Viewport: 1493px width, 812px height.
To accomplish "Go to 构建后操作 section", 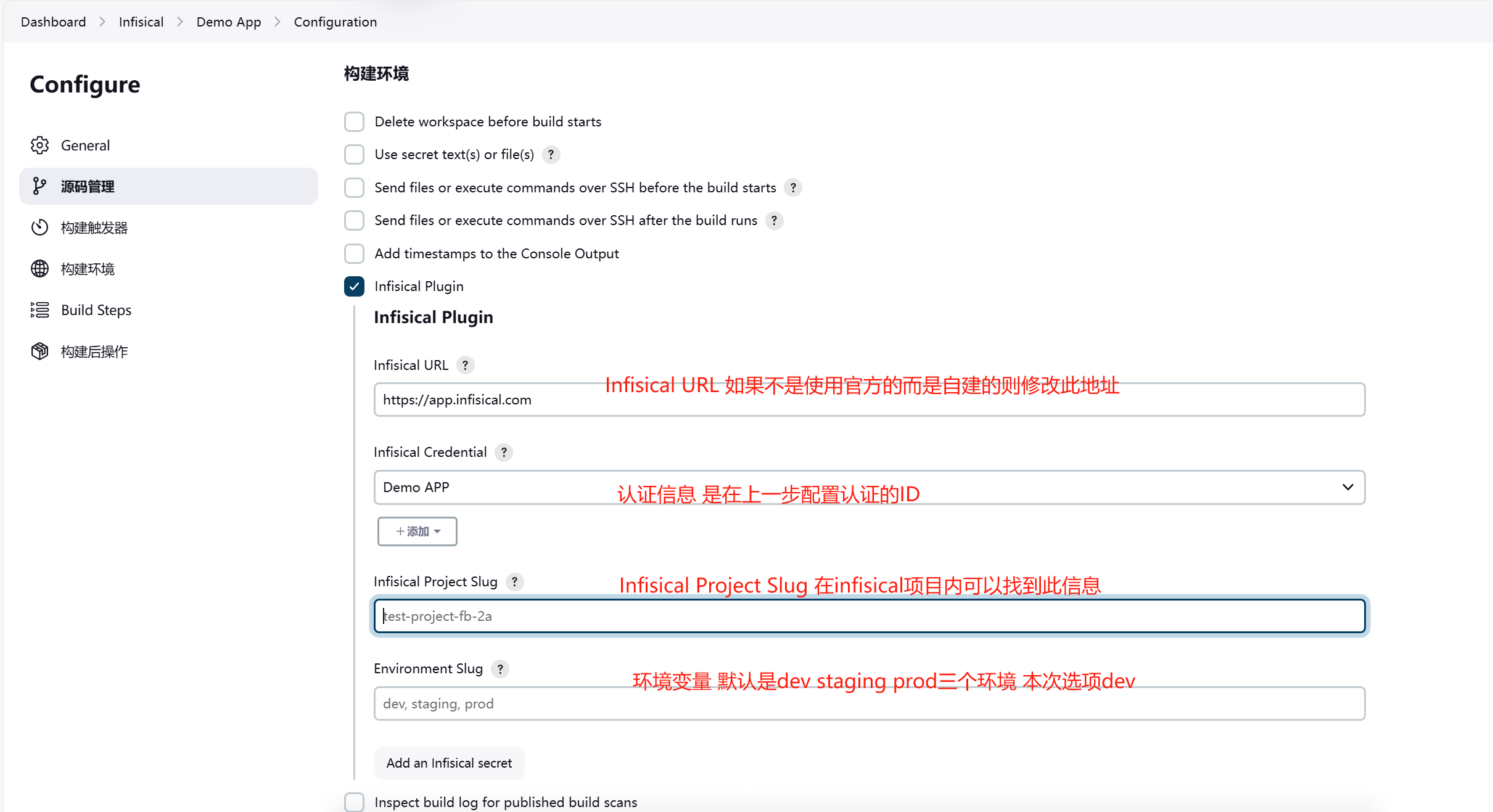I will pos(168,351).
